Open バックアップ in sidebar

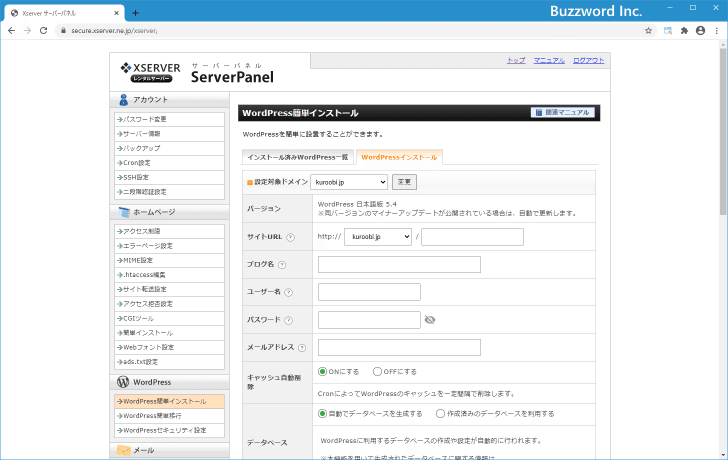(169, 148)
